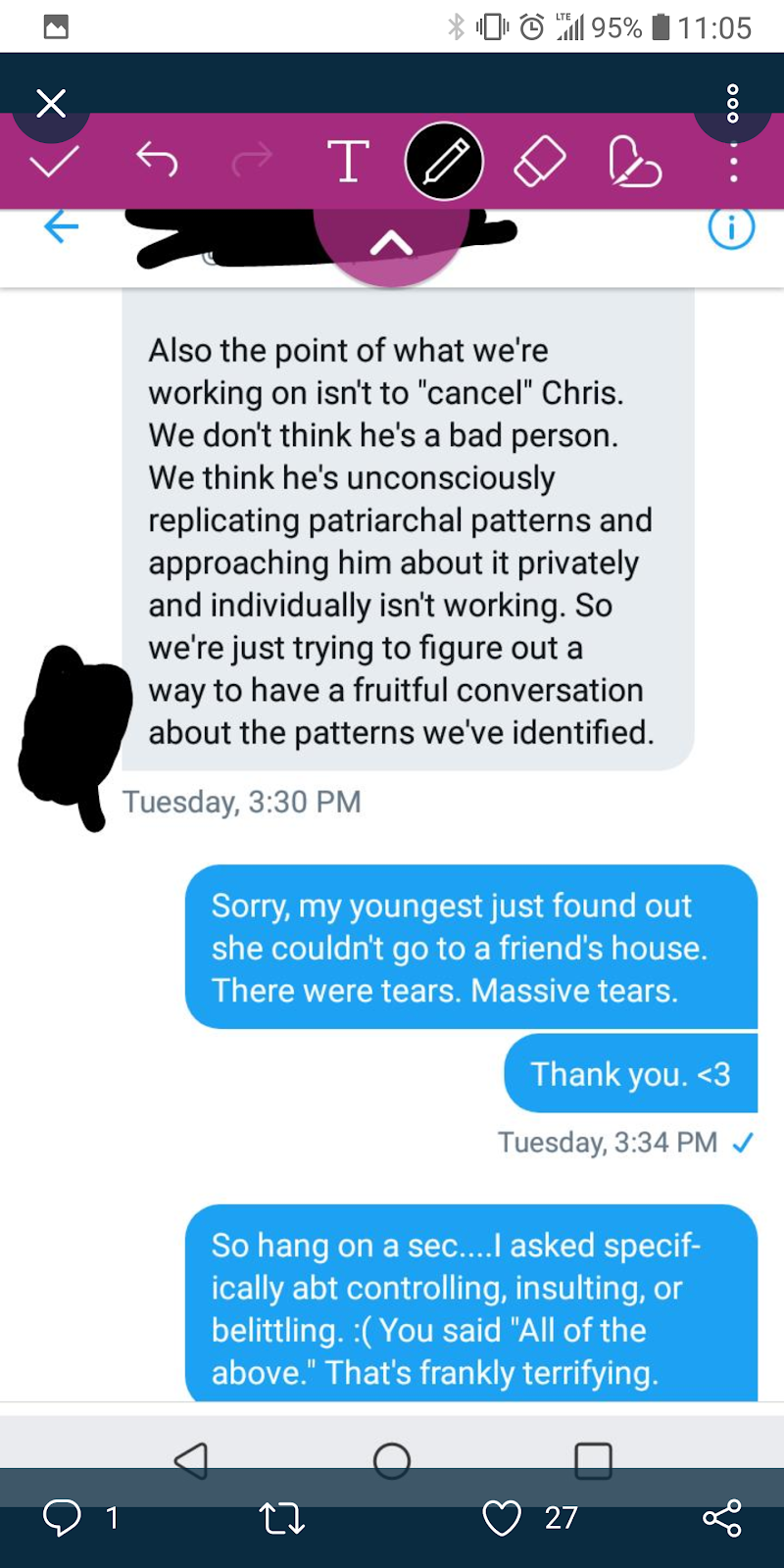Tap the Android home circle button

click(392, 1461)
